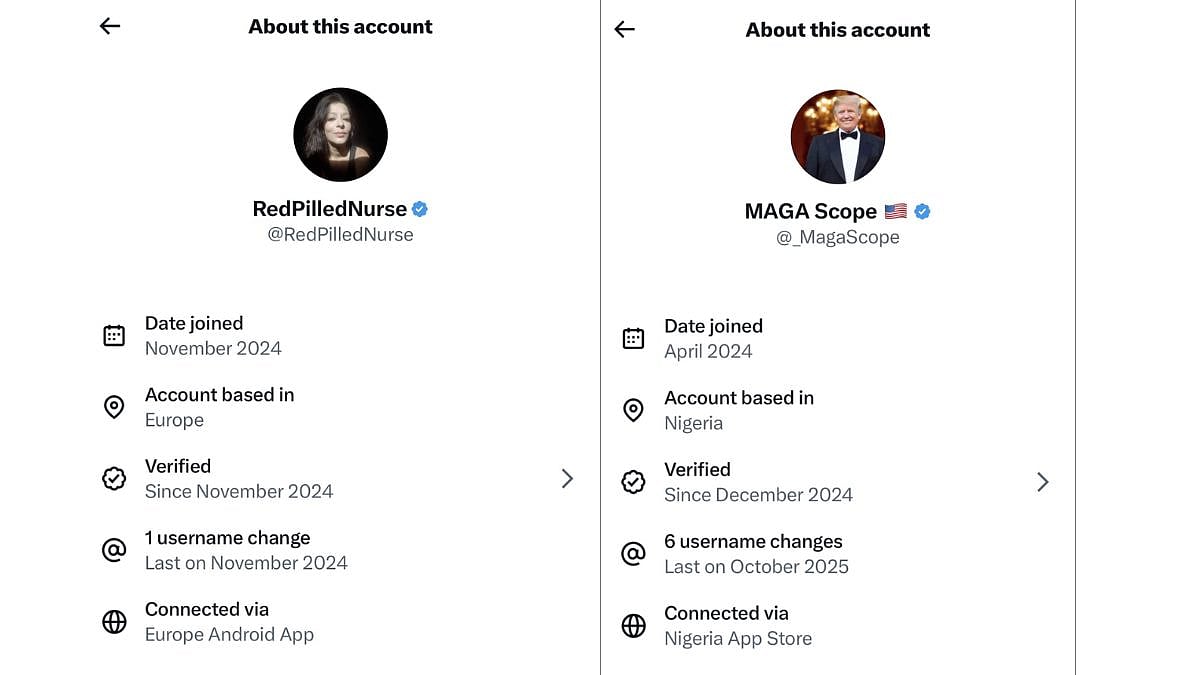Screen dimensions: 1200x675
Task: Click the blue verified badge beside MAGA Scope name
Action: click(x=921, y=211)
